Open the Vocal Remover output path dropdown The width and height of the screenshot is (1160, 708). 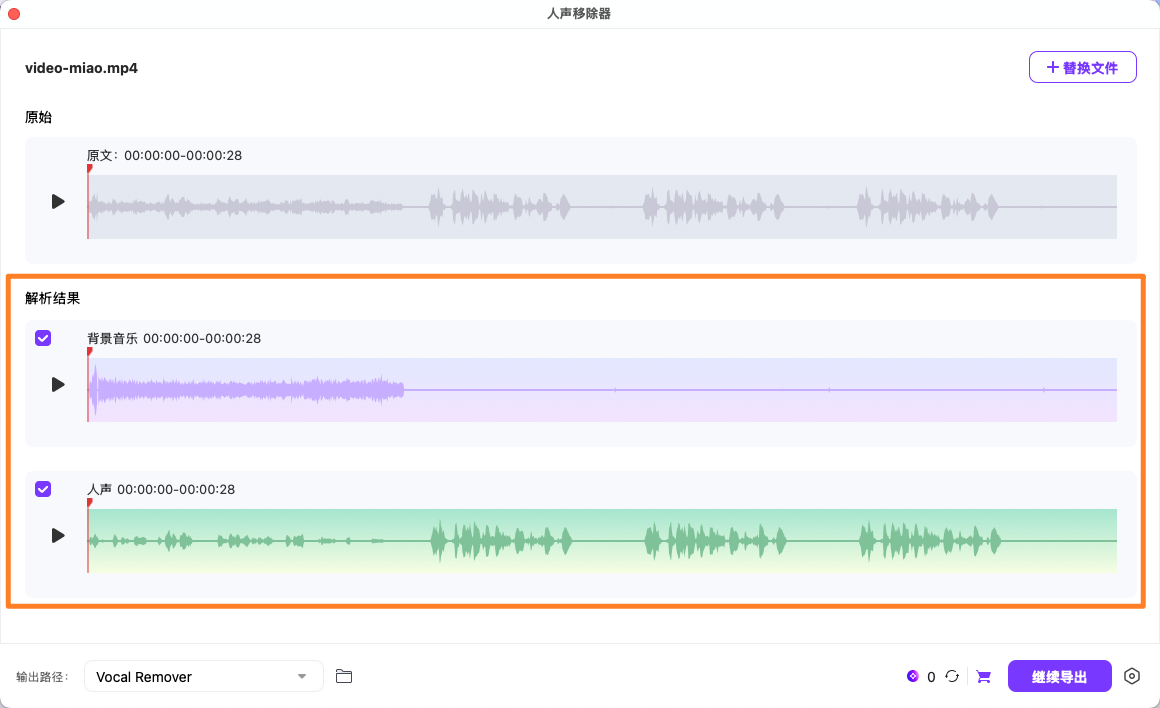click(x=203, y=677)
